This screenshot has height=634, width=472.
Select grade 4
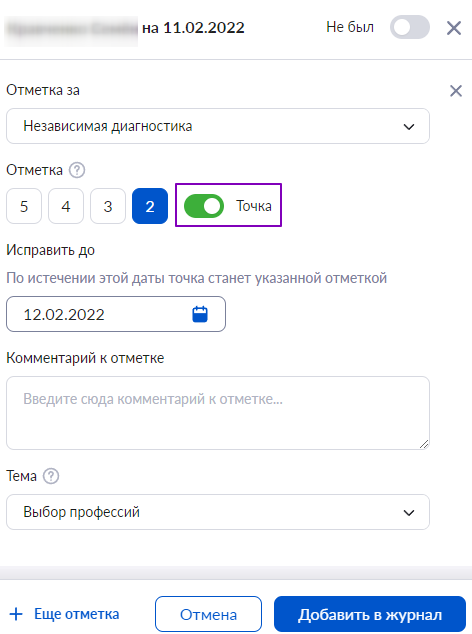click(66, 206)
